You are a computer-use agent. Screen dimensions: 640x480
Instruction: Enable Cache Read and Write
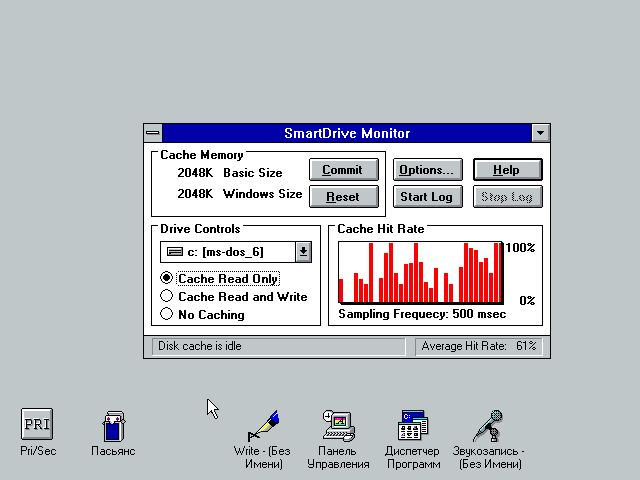pos(167,297)
